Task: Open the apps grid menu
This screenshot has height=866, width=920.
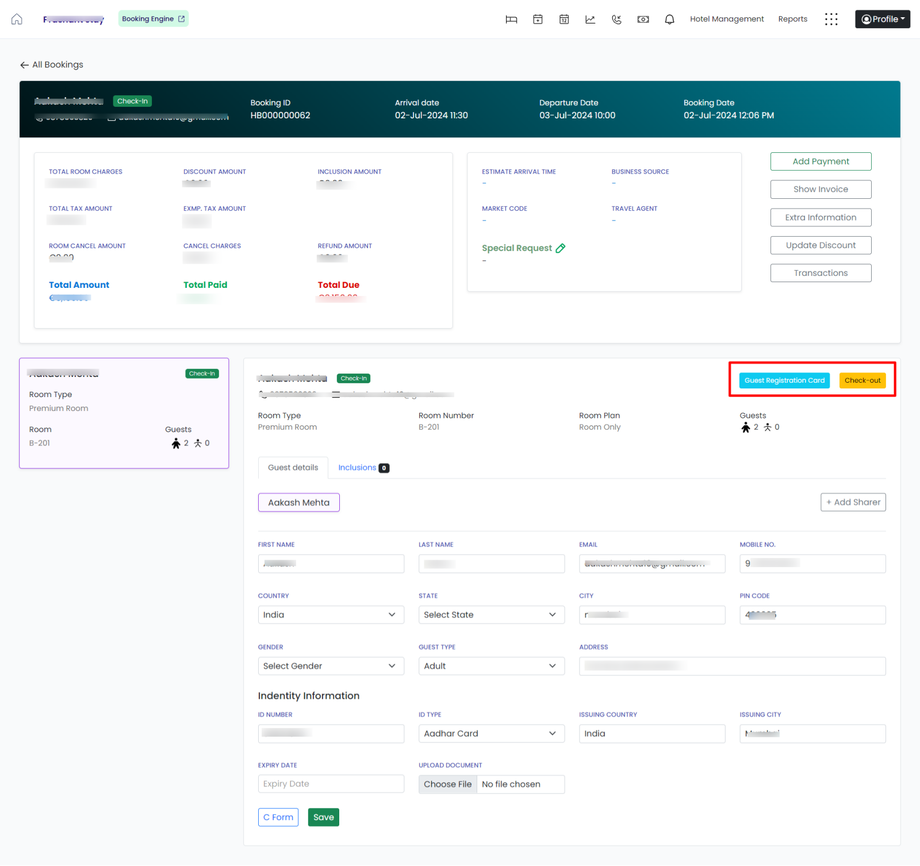Action: click(x=831, y=19)
